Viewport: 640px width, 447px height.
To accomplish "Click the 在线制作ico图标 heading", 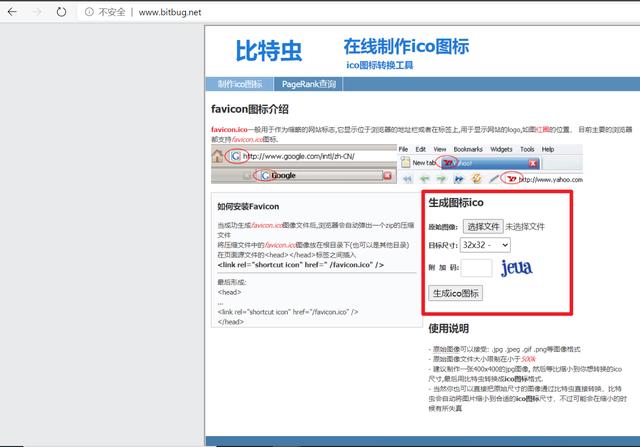I will coord(406,46).
